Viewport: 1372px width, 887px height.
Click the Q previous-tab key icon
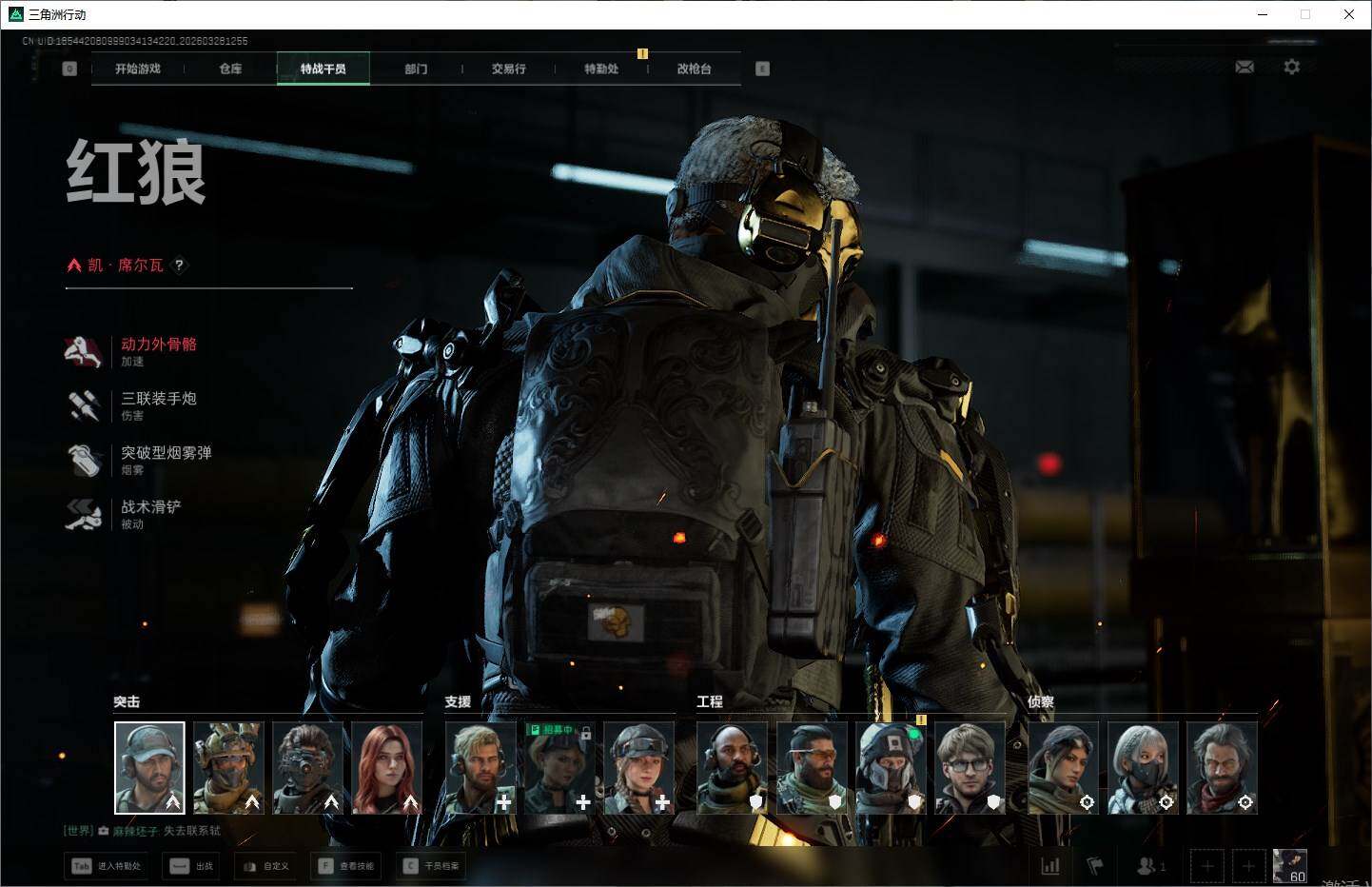69,69
